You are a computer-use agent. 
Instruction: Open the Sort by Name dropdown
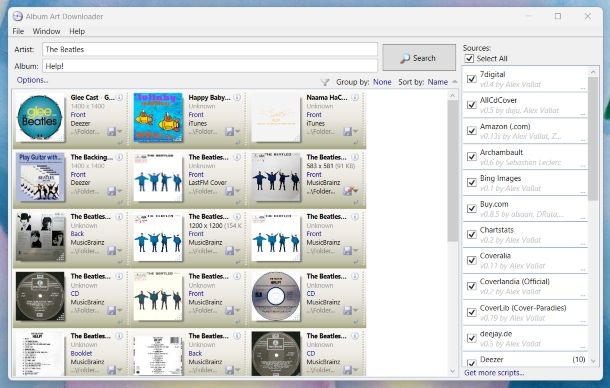click(x=438, y=82)
